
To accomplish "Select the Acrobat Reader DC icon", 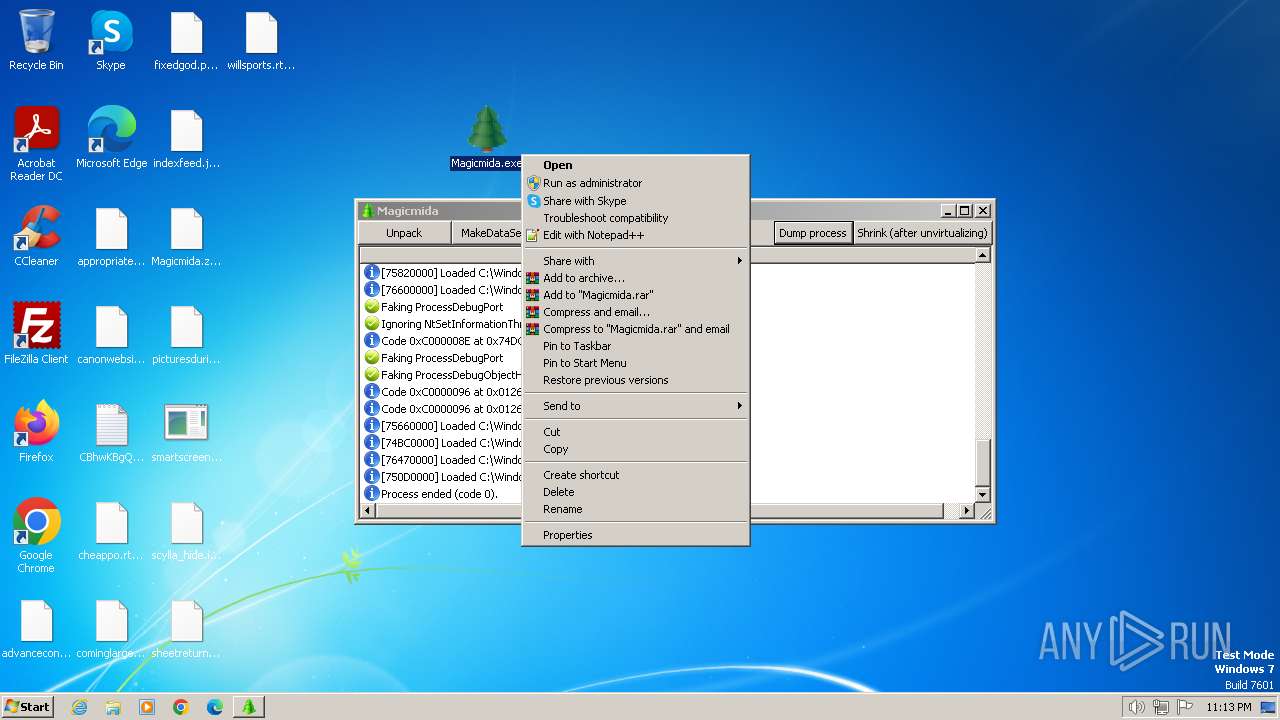I will (x=36, y=144).
